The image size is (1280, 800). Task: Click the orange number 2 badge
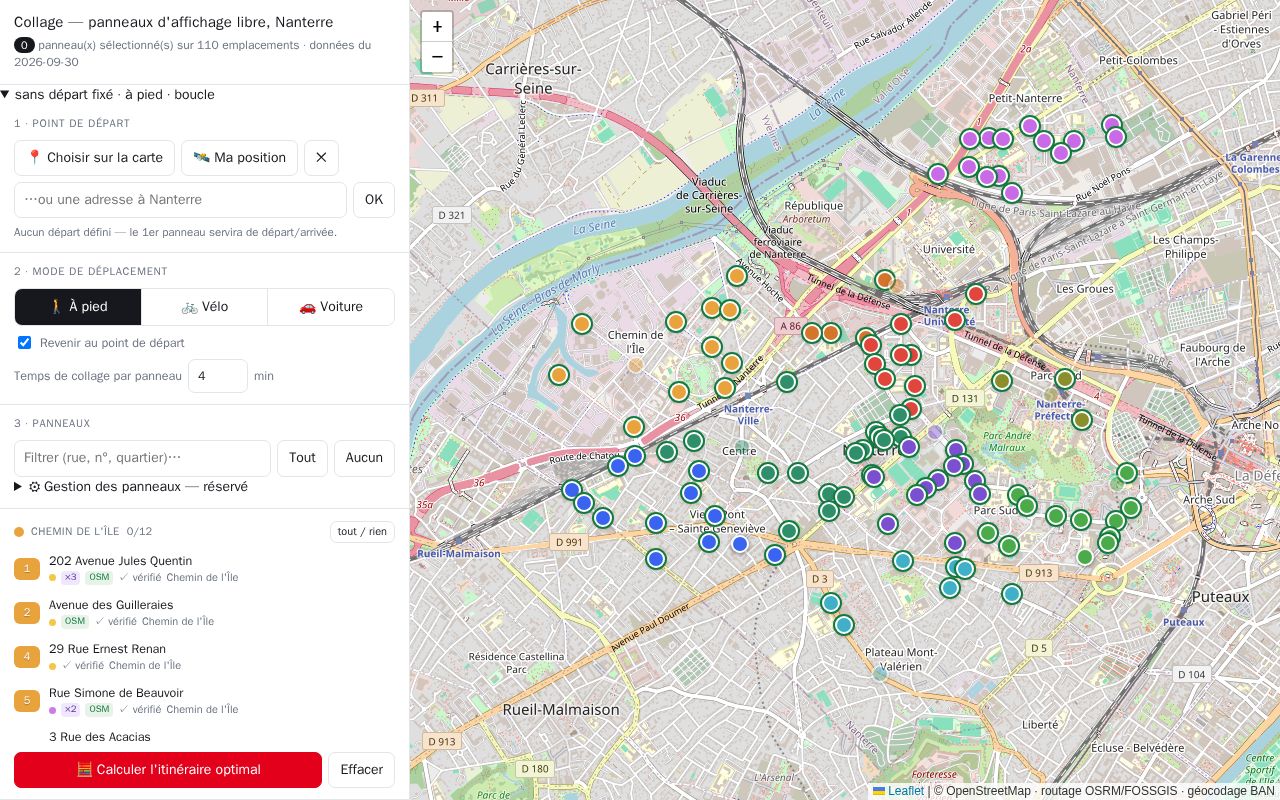point(27,613)
